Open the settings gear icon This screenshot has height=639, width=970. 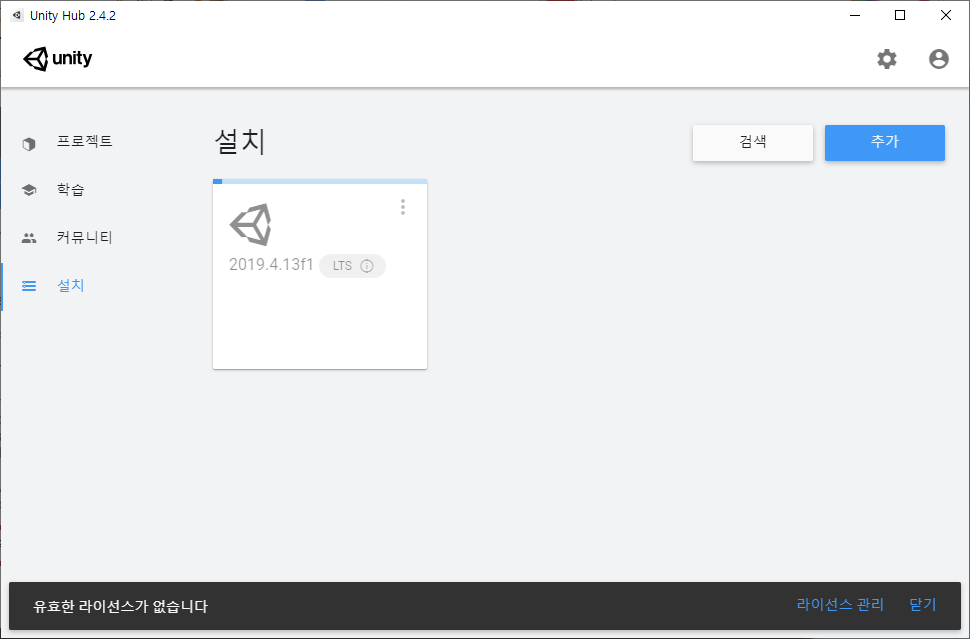click(886, 59)
